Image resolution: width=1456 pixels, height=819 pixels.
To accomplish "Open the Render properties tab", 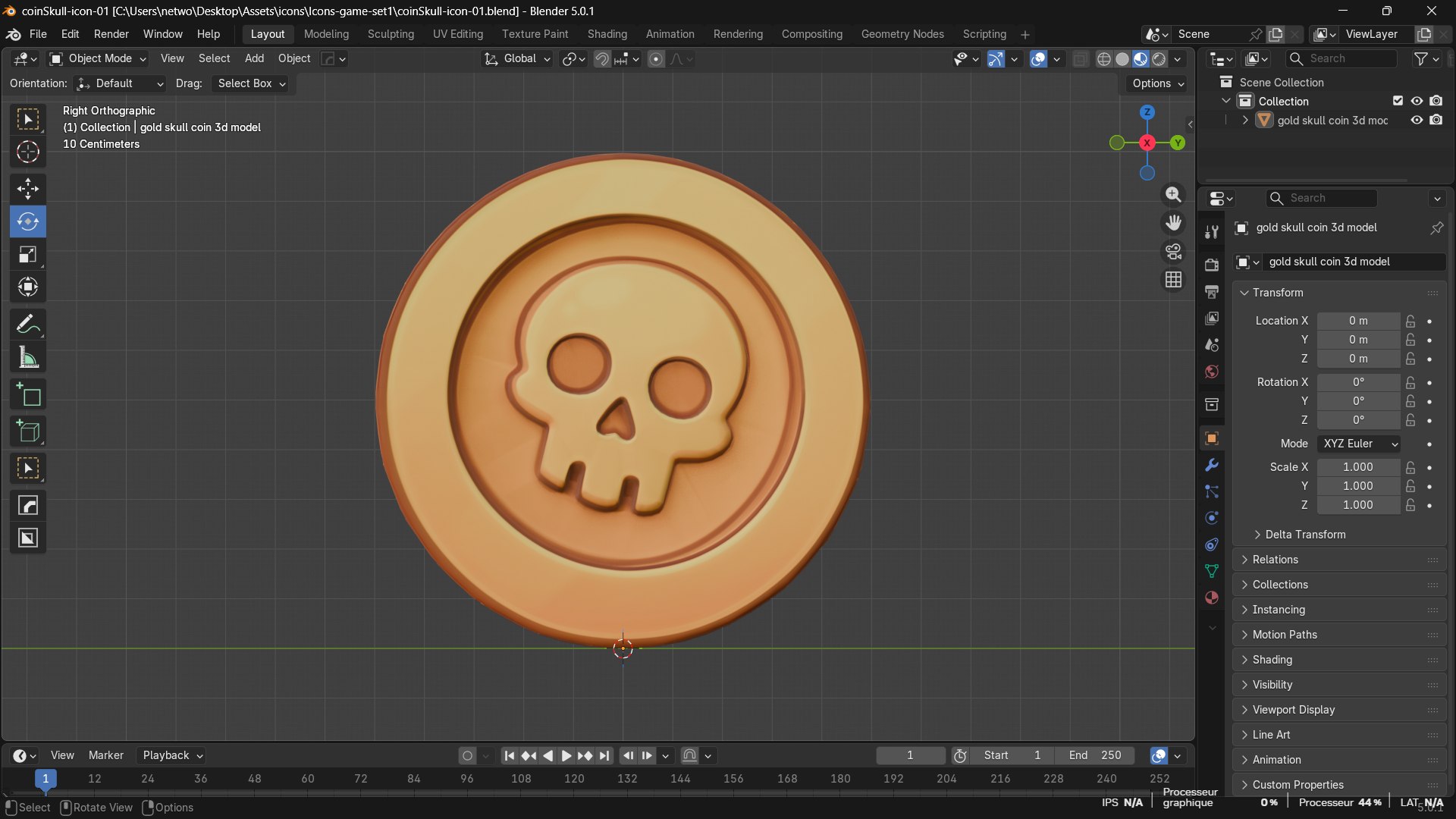I will pos(1212,265).
